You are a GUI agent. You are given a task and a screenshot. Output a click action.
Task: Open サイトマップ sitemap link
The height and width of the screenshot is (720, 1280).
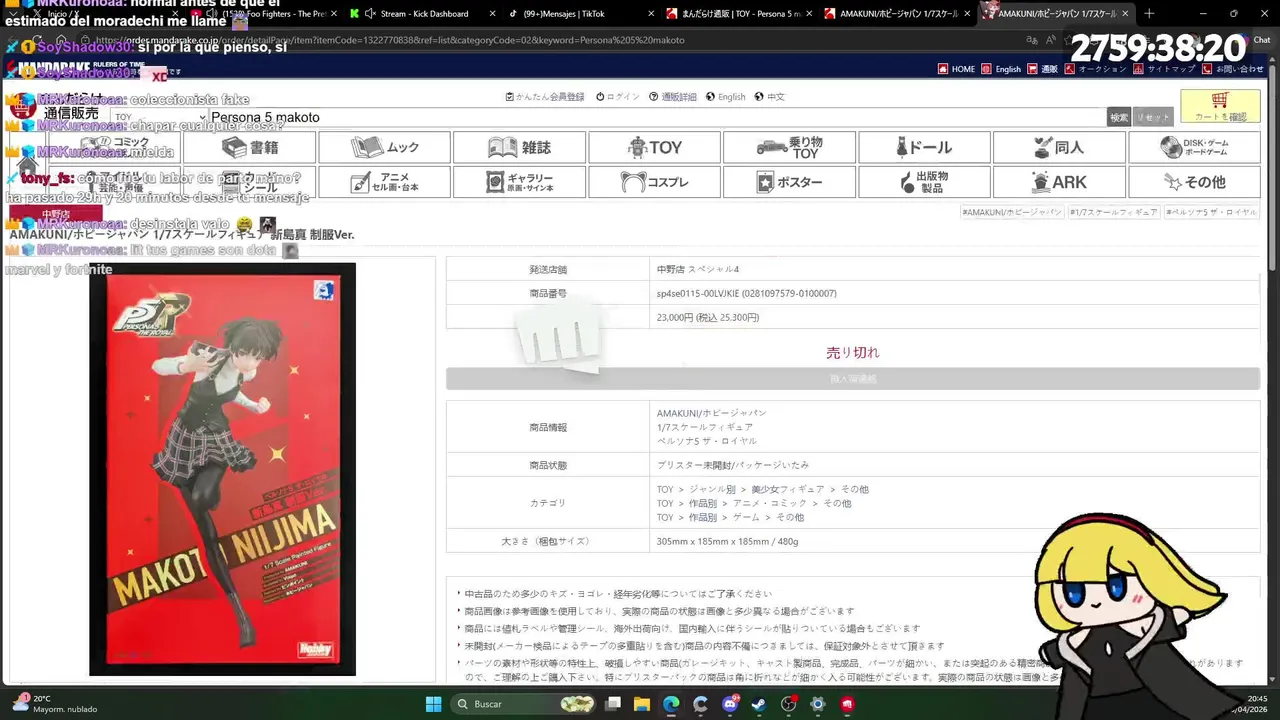tap(1163, 69)
